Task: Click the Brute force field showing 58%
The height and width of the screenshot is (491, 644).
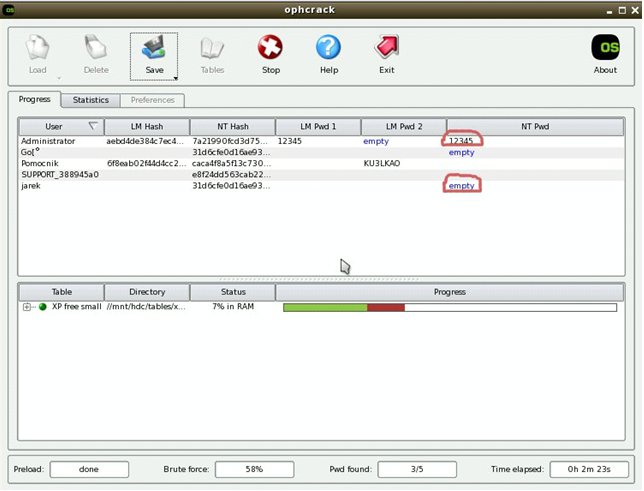Action: pyautogui.click(x=254, y=469)
